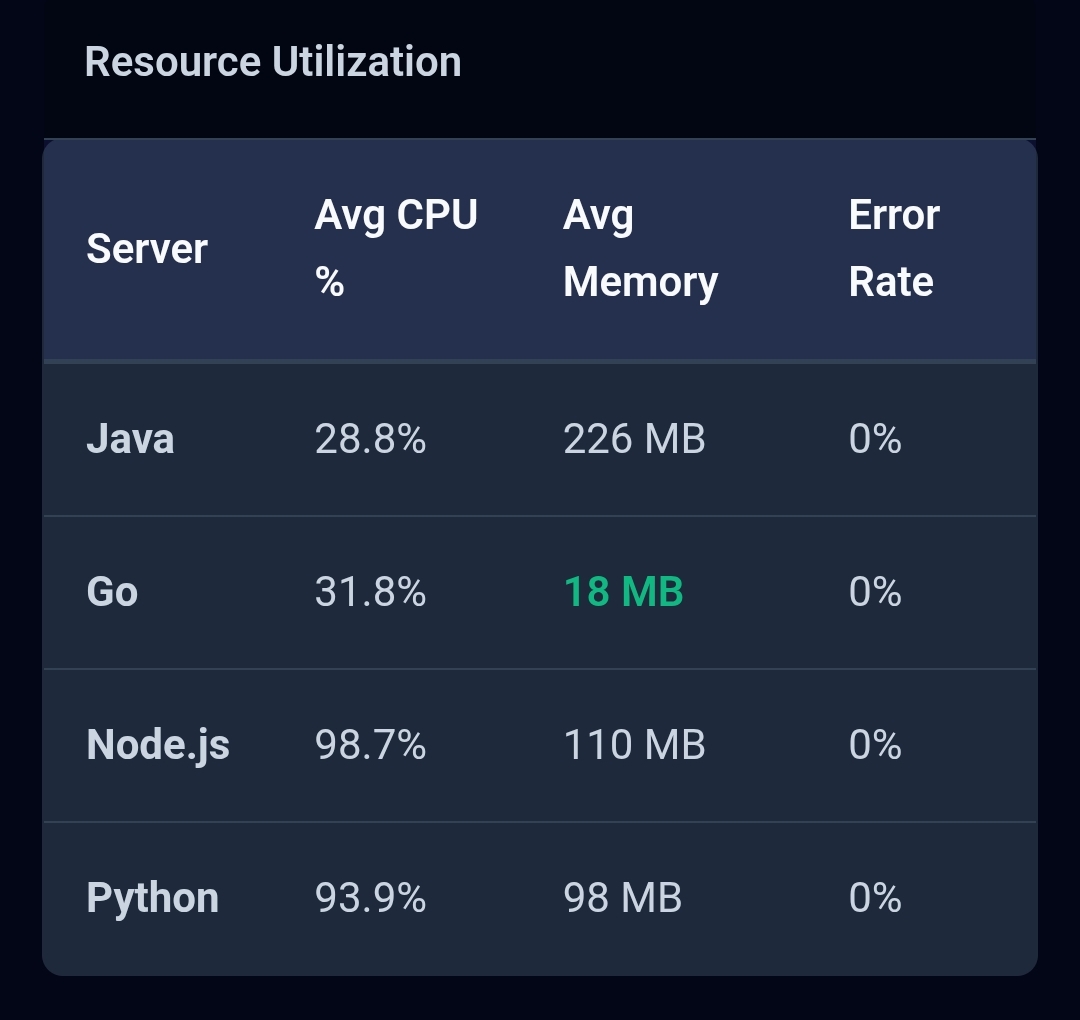Click Node.js 98.7% CPU value
The image size is (1080, 1020).
coord(370,745)
